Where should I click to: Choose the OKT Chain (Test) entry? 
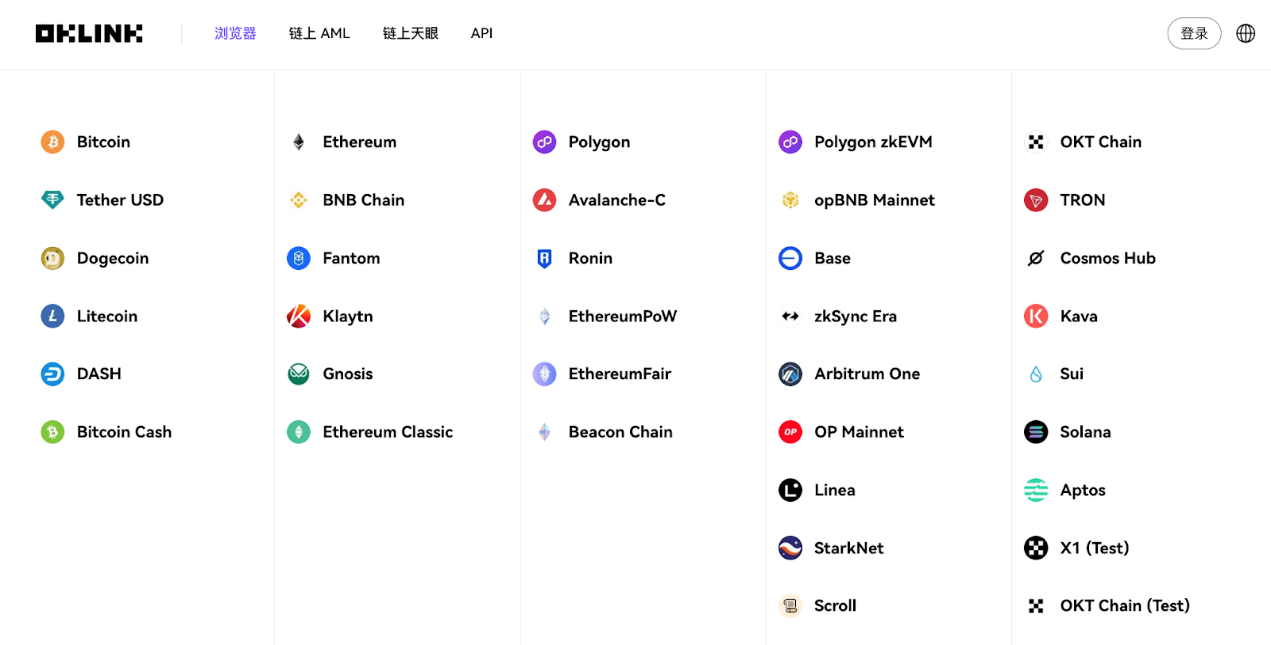[1124, 606]
